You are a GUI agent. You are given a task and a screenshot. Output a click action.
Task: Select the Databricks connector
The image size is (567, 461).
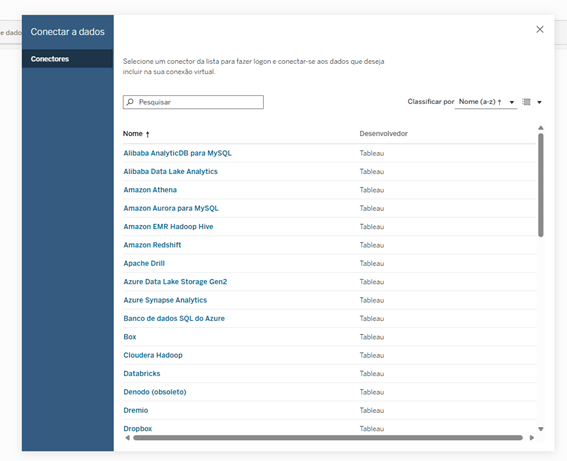[142, 374]
